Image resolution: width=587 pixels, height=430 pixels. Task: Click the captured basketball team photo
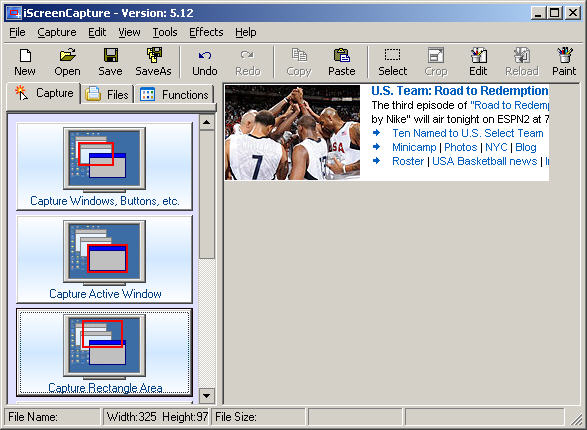(x=292, y=132)
